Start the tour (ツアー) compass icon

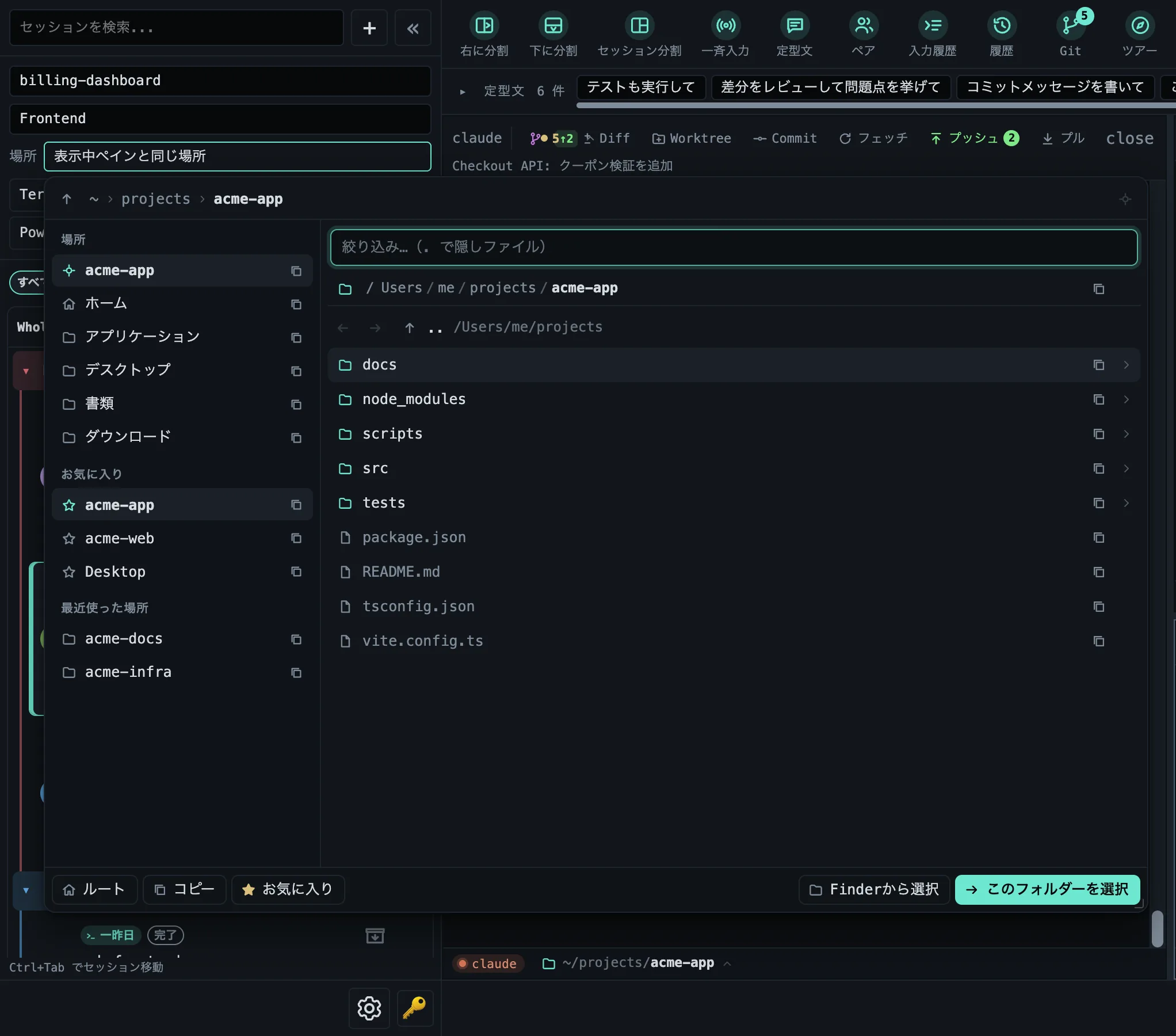(1140, 26)
